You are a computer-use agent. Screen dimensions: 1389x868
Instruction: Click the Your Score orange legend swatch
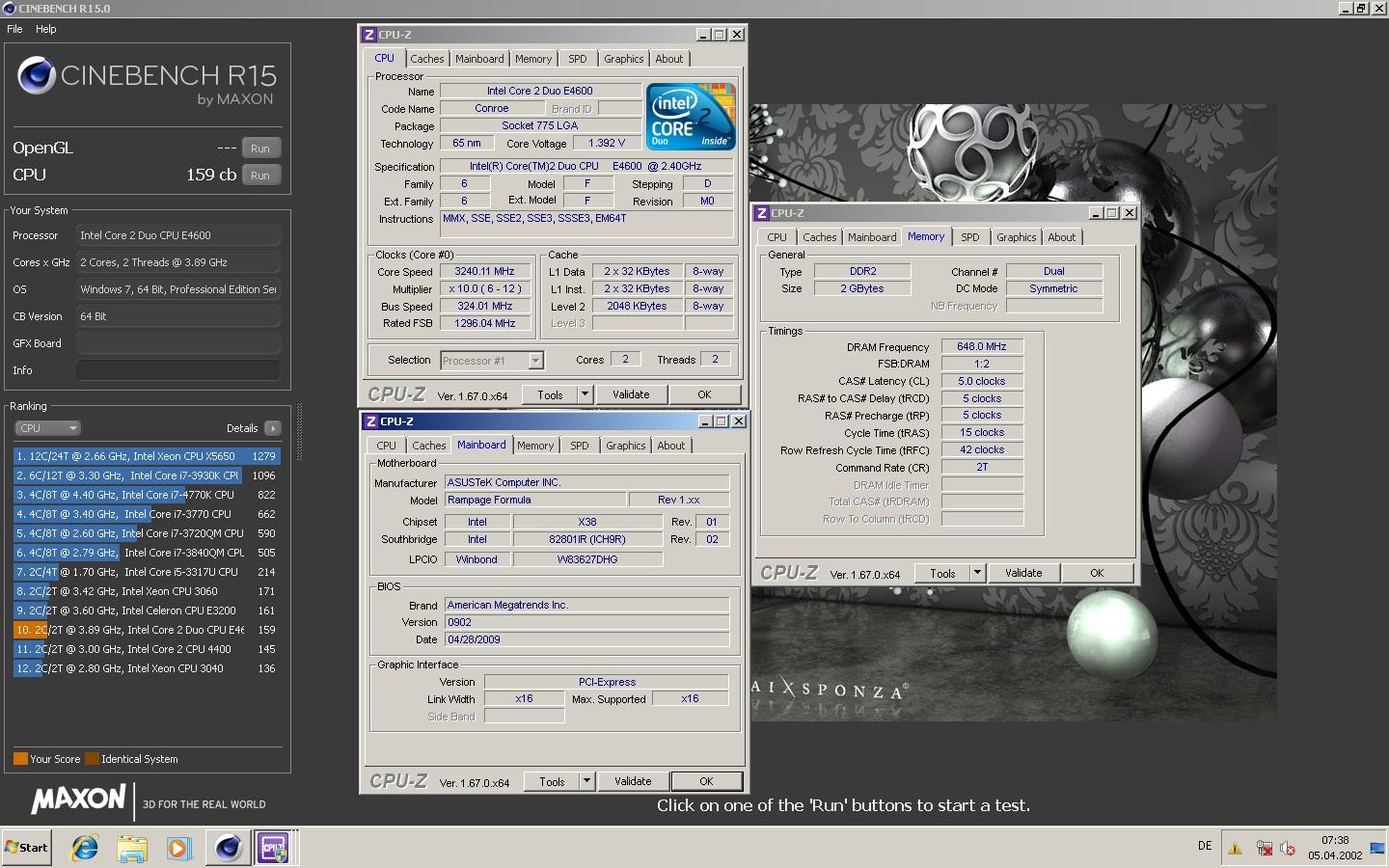(x=20, y=758)
